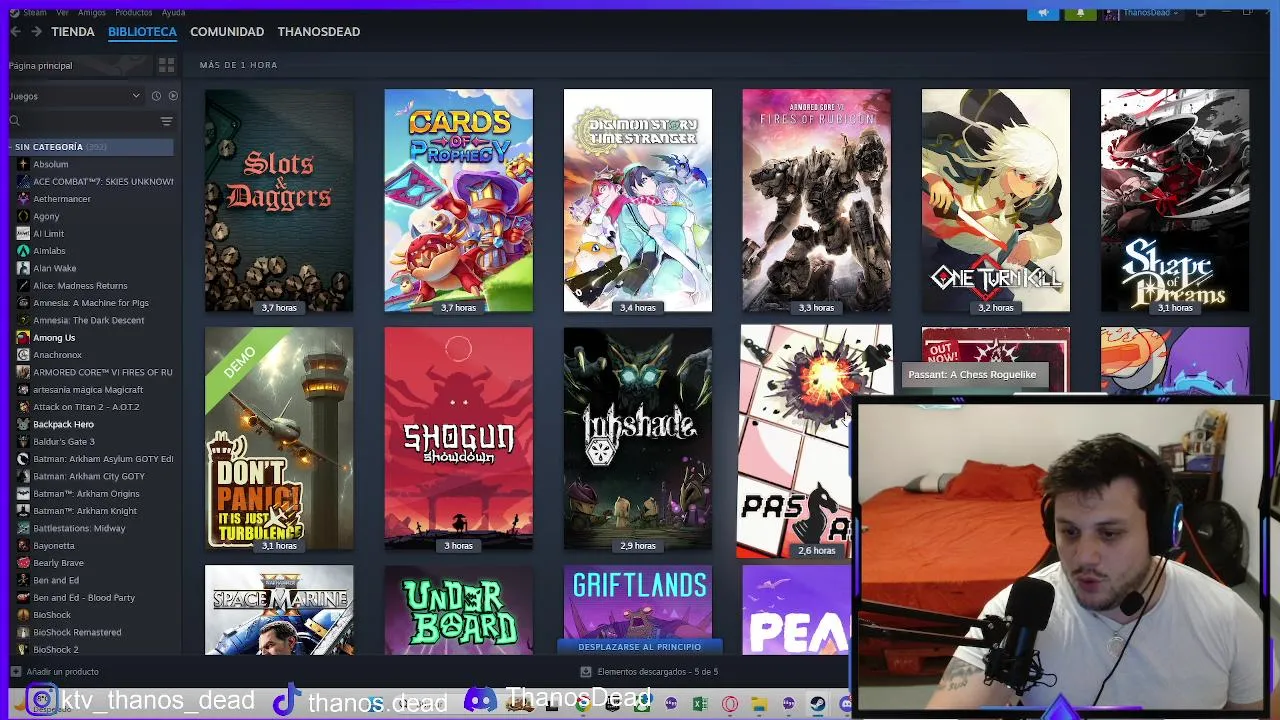The height and width of the screenshot is (720, 1280).
Task: Open the Under Board game cover
Action: [x=458, y=610]
